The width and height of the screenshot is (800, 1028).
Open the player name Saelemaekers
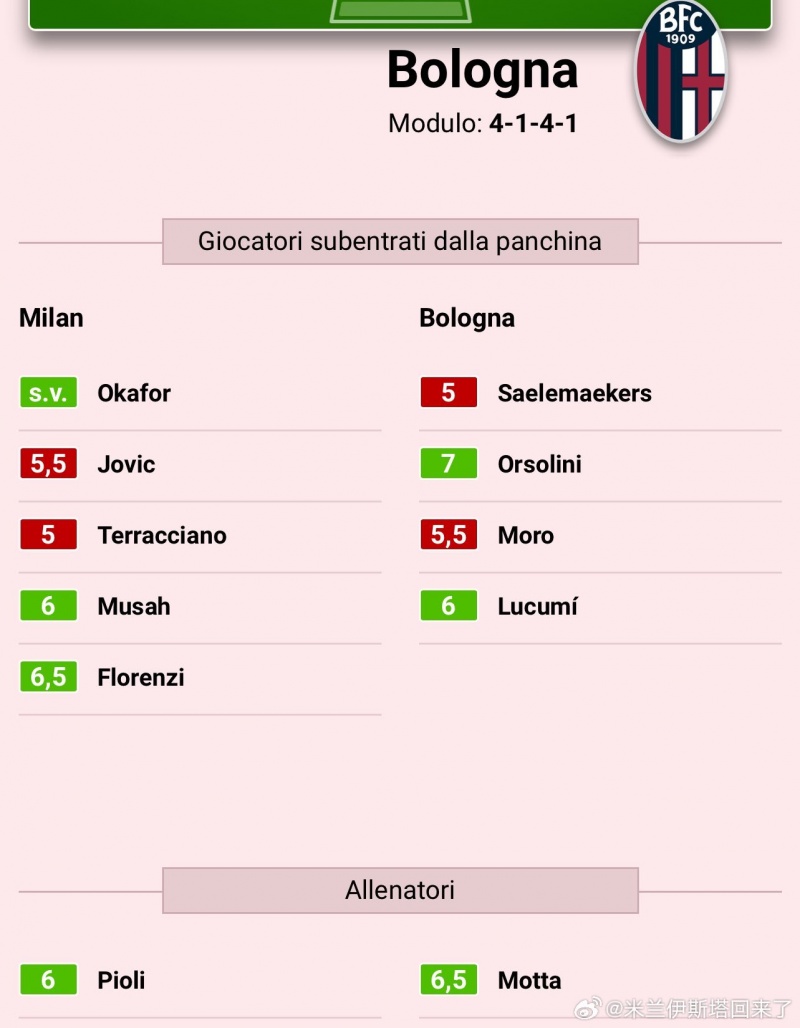574,393
